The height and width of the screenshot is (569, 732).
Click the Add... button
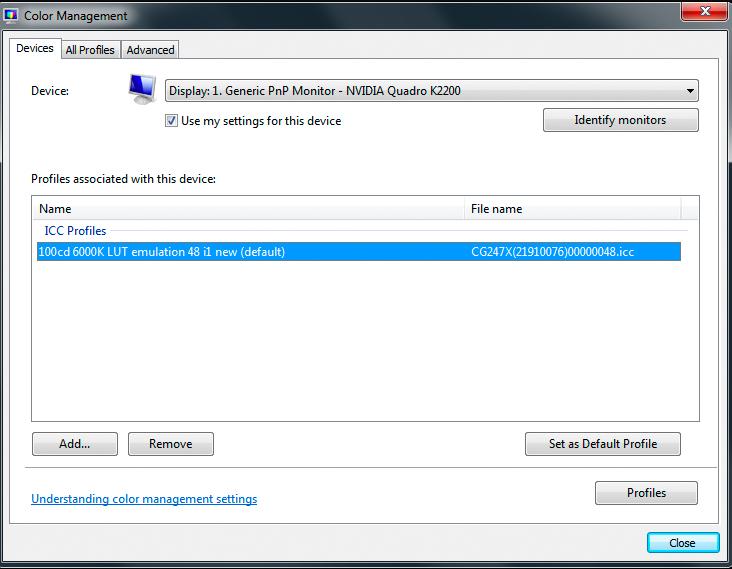(75, 443)
